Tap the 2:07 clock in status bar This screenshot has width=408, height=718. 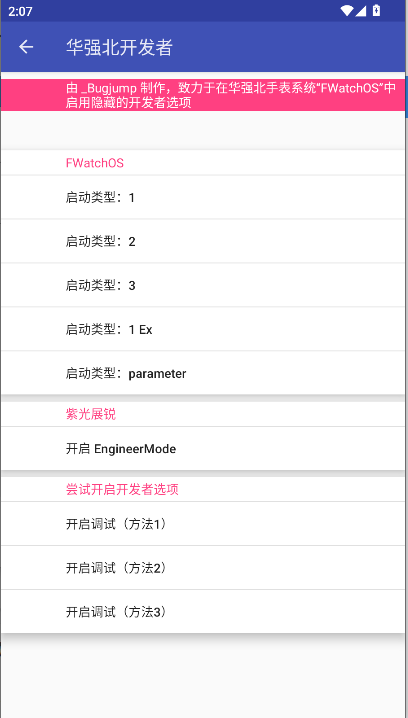click(20, 11)
